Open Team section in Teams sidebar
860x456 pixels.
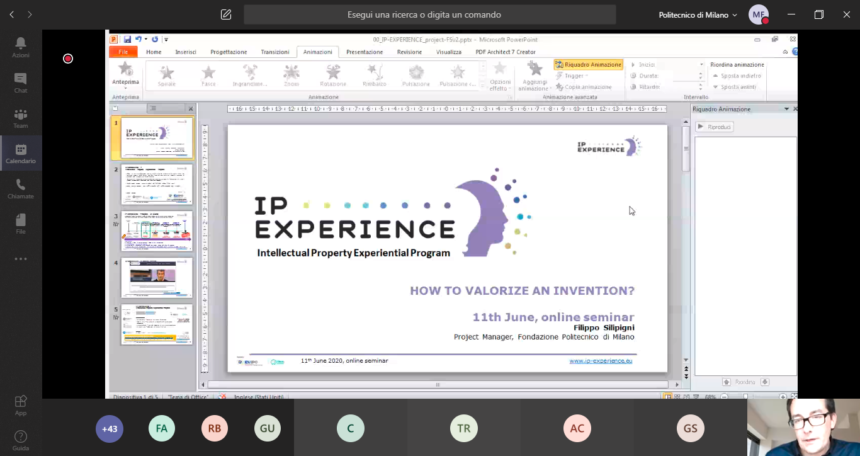point(21,118)
